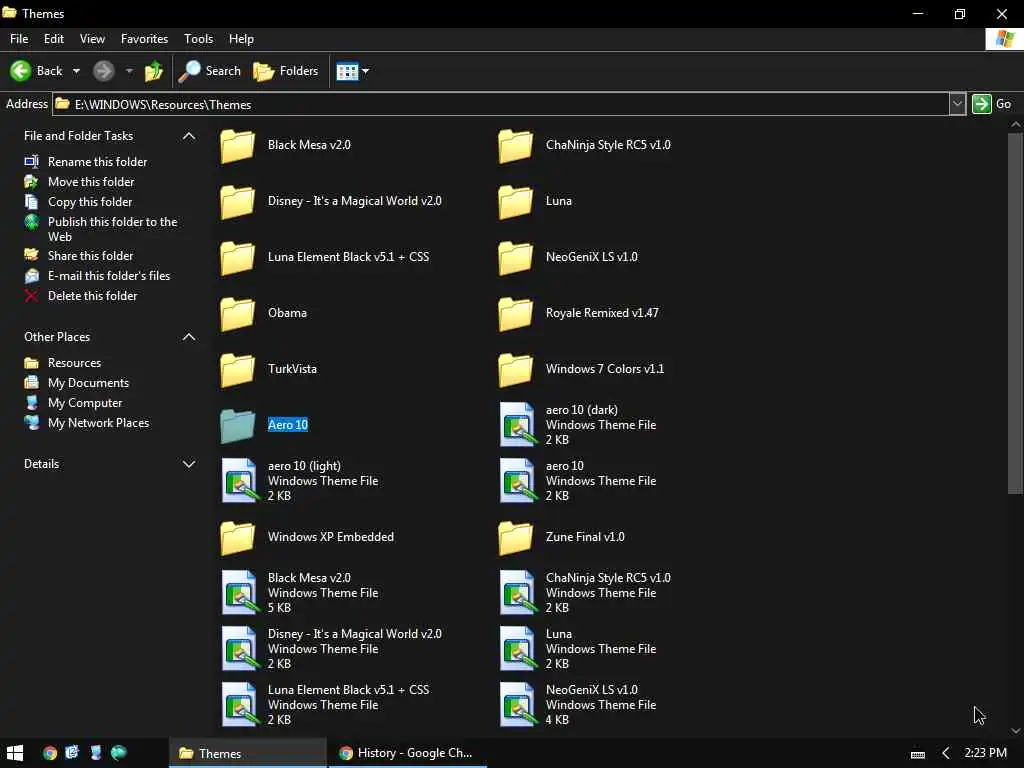Image resolution: width=1024 pixels, height=768 pixels.
Task: Select NeoGeniX LS v1.0 theme file icon
Action: pyautogui.click(x=517, y=705)
